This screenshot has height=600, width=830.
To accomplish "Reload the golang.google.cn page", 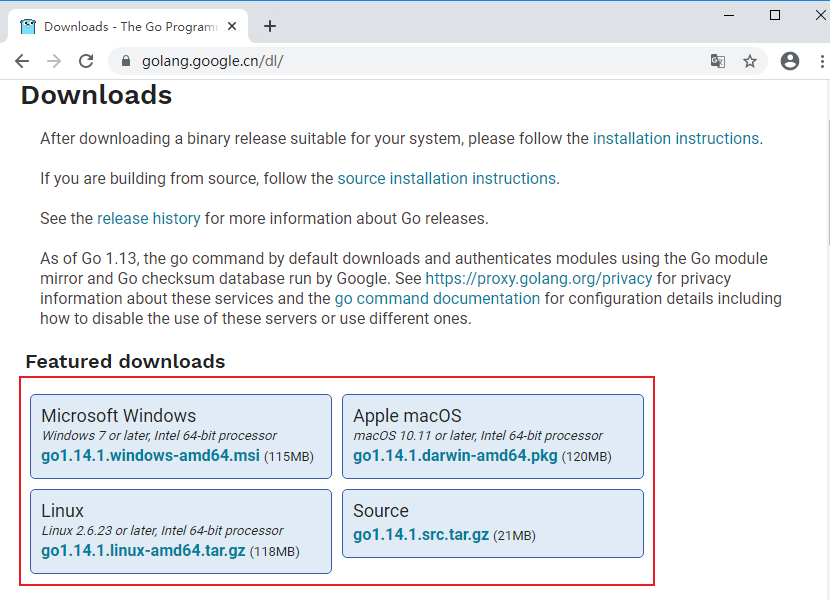I will 86,61.
